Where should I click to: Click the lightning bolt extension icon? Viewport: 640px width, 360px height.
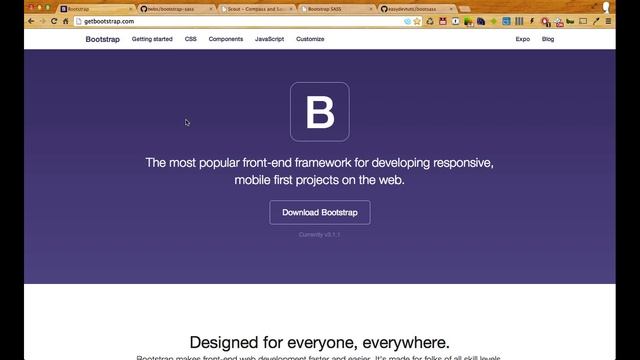(532, 21)
